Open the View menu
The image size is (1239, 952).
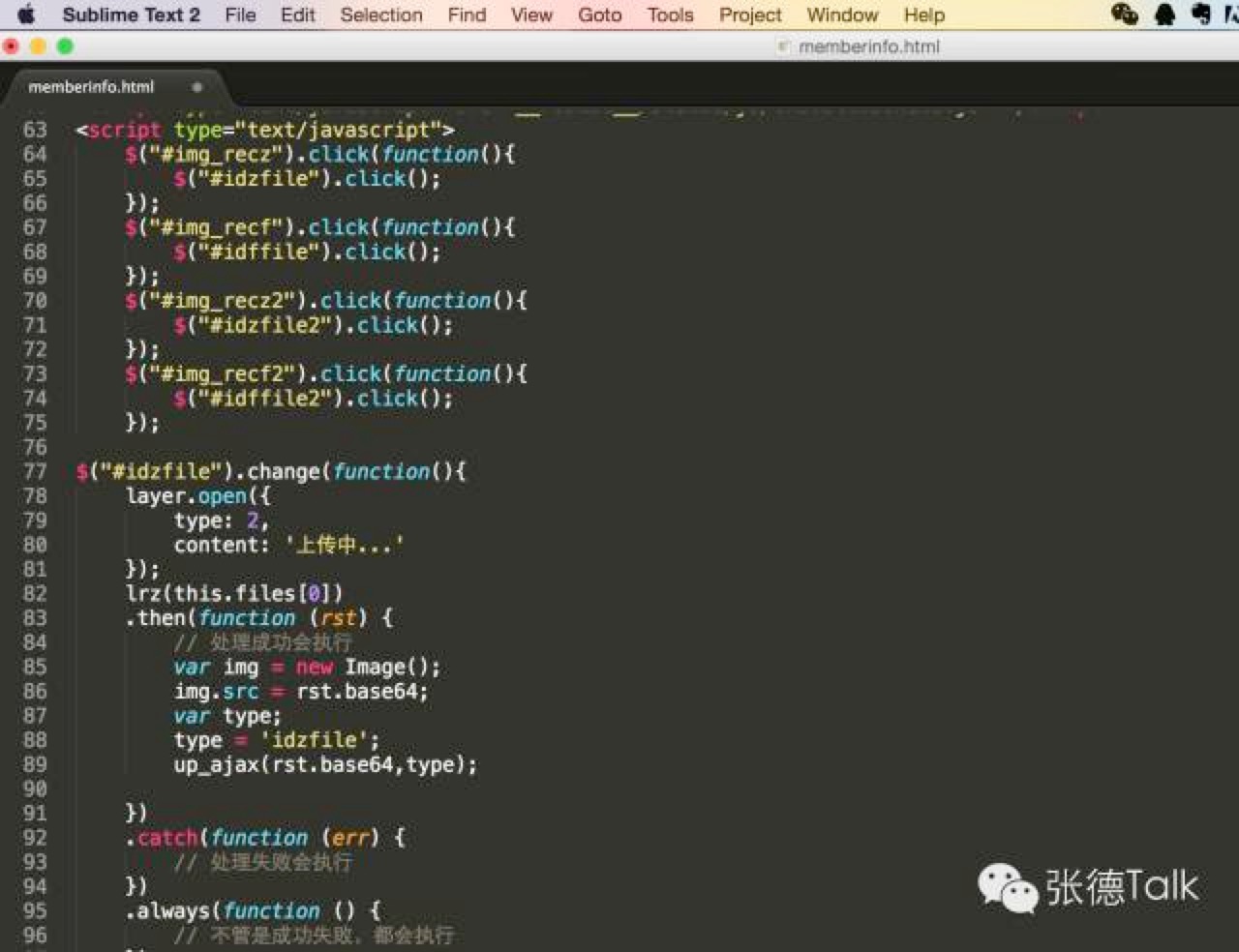[530, 15]
